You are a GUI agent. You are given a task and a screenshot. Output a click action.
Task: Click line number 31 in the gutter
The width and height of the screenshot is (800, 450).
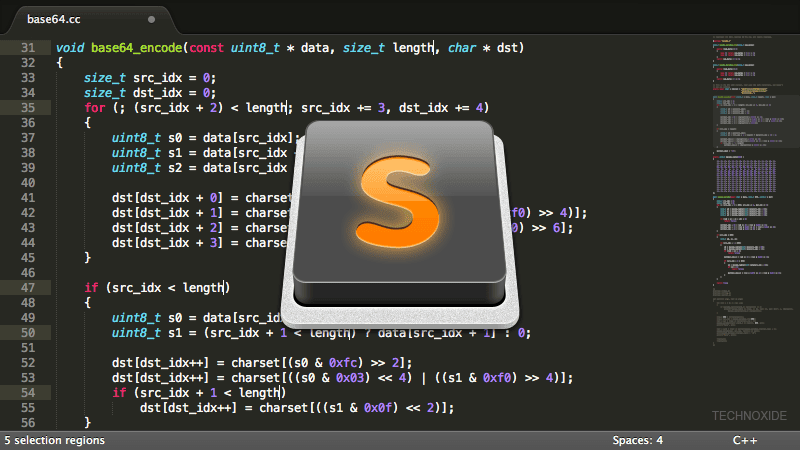click(28, 48)
